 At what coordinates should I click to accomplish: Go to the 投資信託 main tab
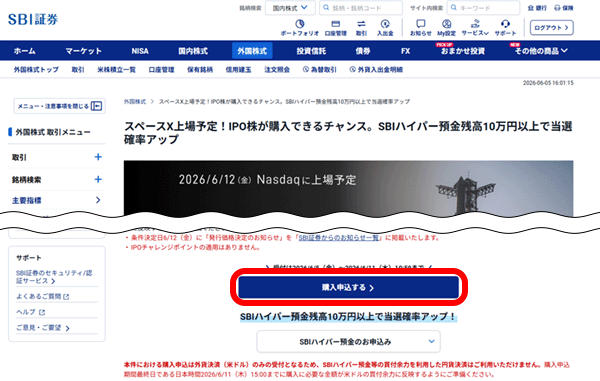click(311, 51)
